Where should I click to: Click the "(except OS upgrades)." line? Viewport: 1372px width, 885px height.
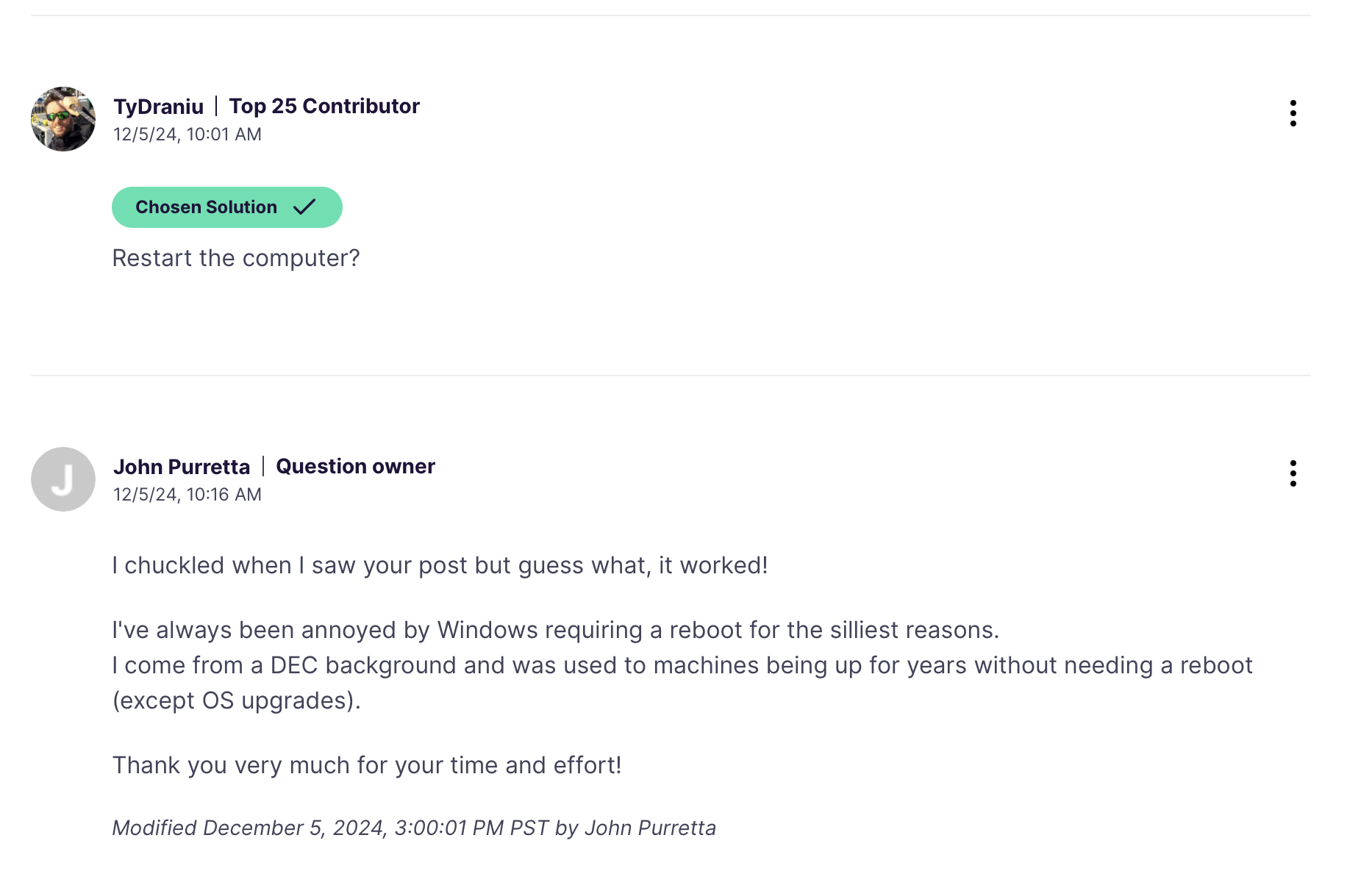tap(237, 701)
